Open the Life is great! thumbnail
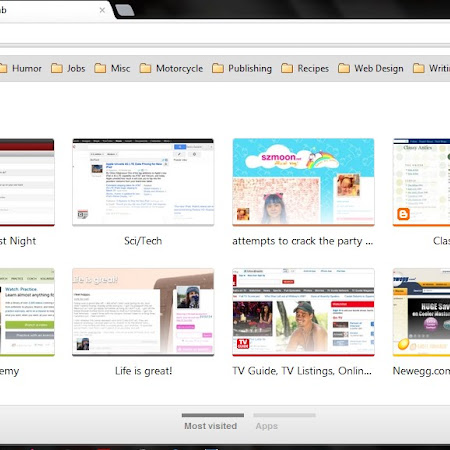Viewport: 450px width, 450px height. (143, 312)
